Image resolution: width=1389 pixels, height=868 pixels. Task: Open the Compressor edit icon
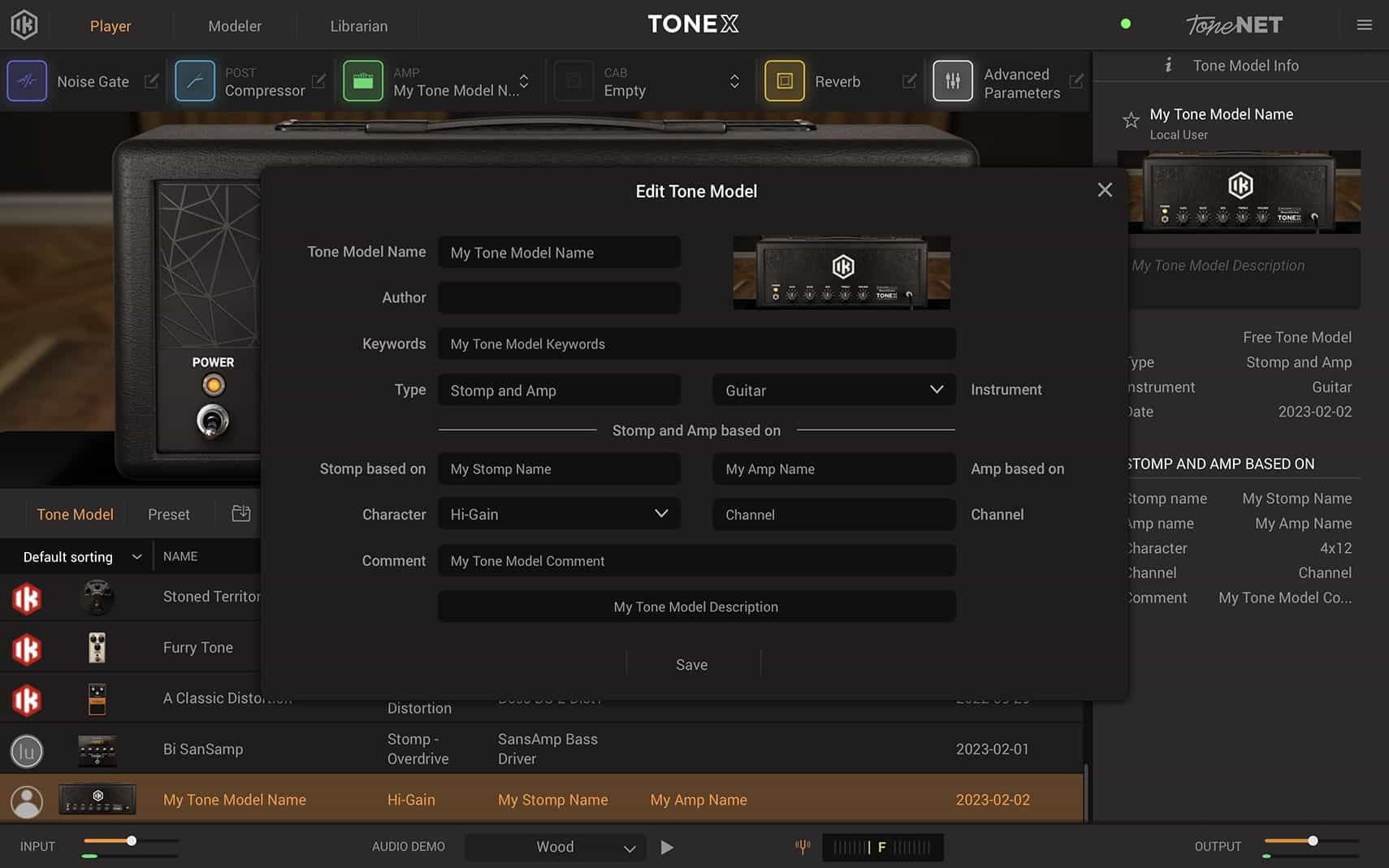tap(318, 81)
